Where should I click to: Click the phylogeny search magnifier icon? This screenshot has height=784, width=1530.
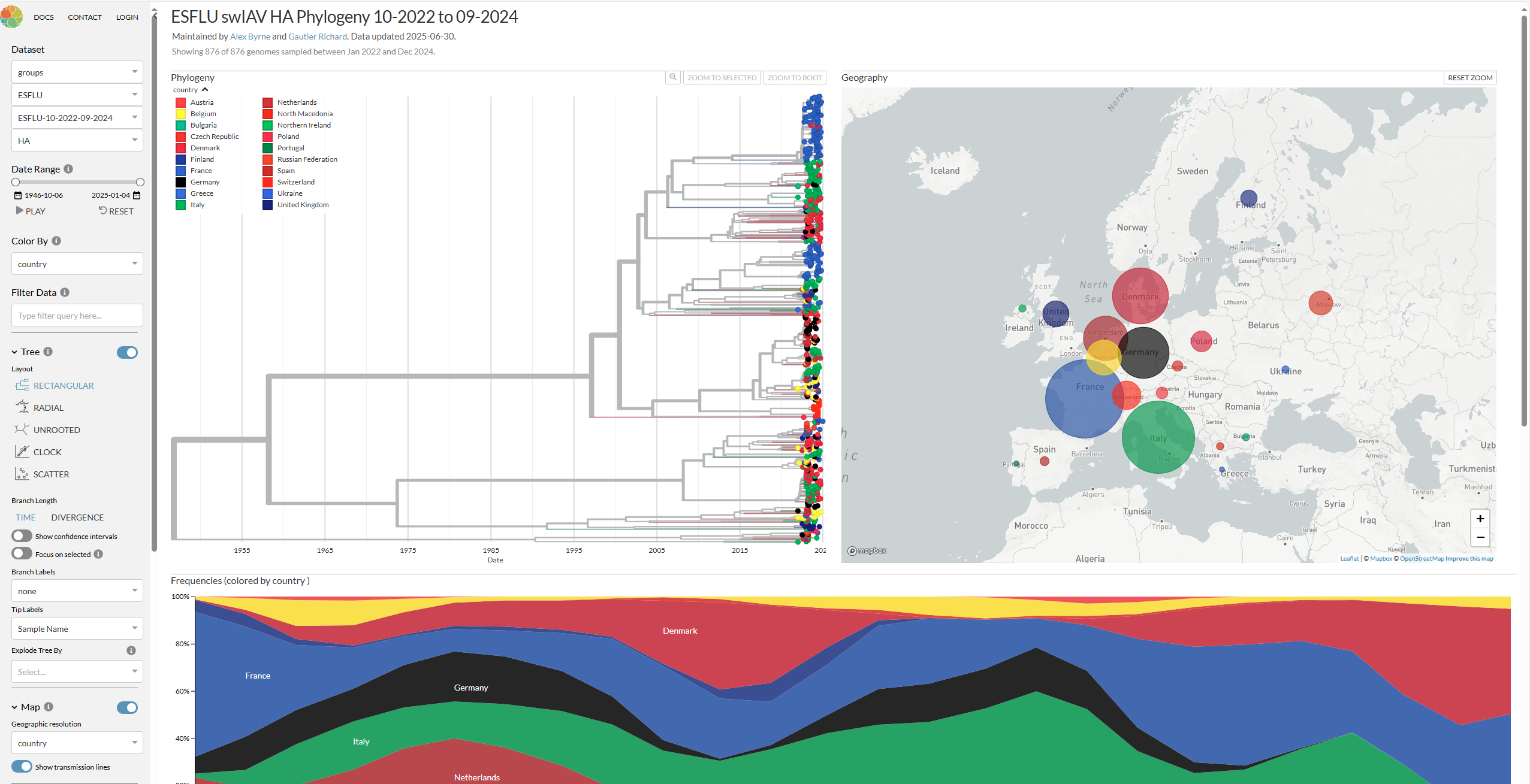tap(673, 77)
